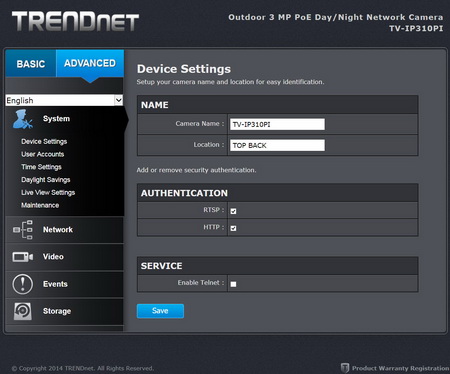
Task: Save the device settings
Action: coord(160,311)
